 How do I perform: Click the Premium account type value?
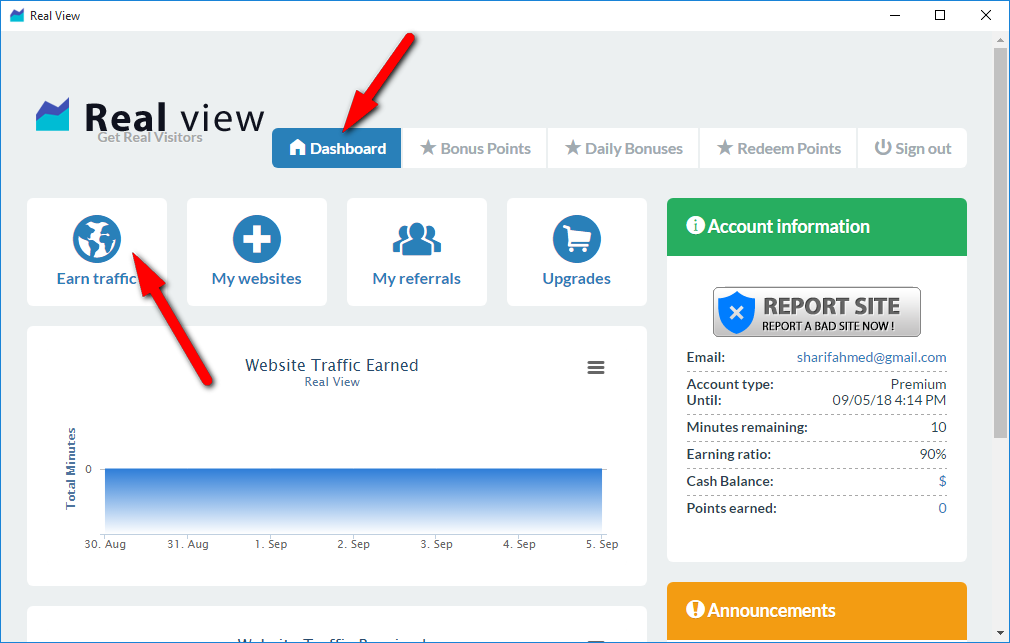pos(919,384)
